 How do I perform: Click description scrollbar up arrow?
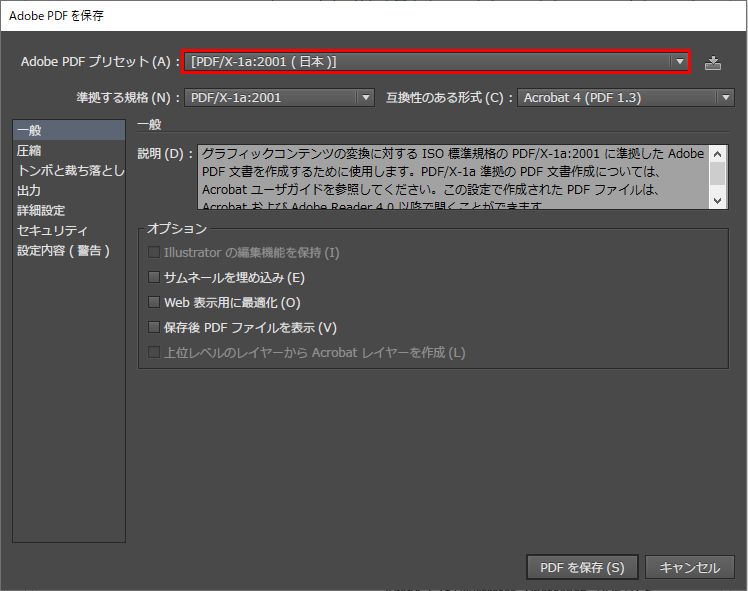click(x=717, y=154)
